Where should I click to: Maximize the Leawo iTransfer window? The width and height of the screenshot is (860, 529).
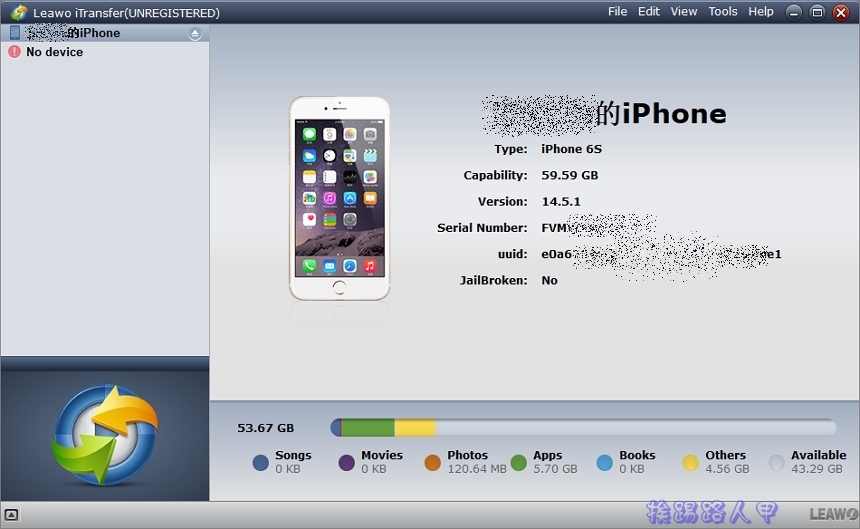point(817,12)
